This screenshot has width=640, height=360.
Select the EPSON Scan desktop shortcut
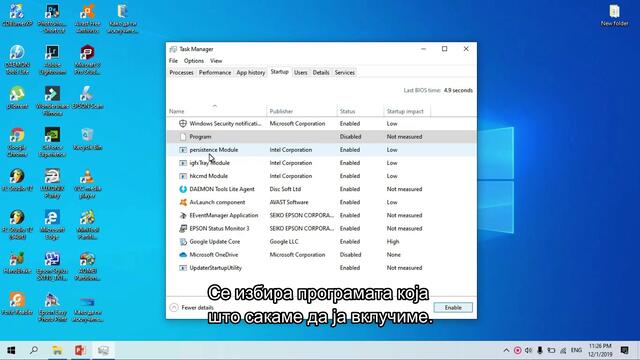(x=87, y=98)
